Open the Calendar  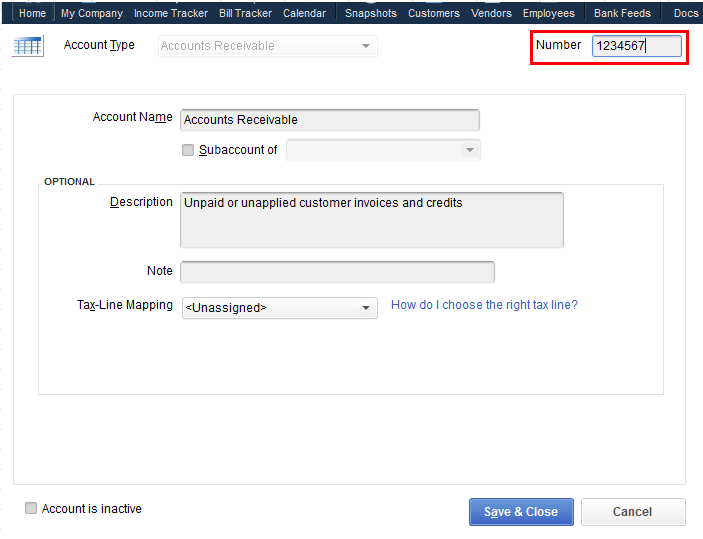pyautogui.click(x=304, y=13)
